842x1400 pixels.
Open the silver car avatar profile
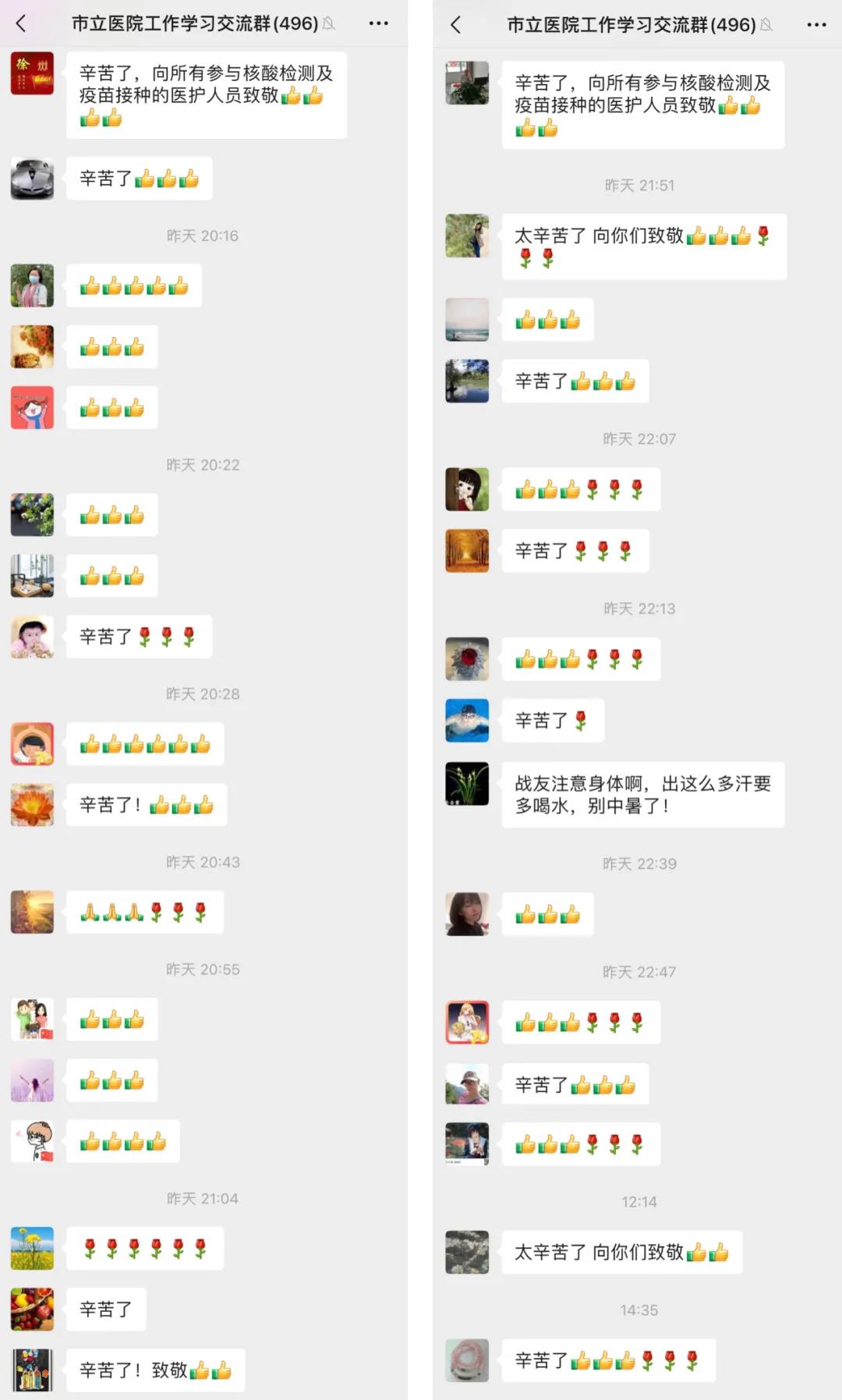(x=32, y=178)
